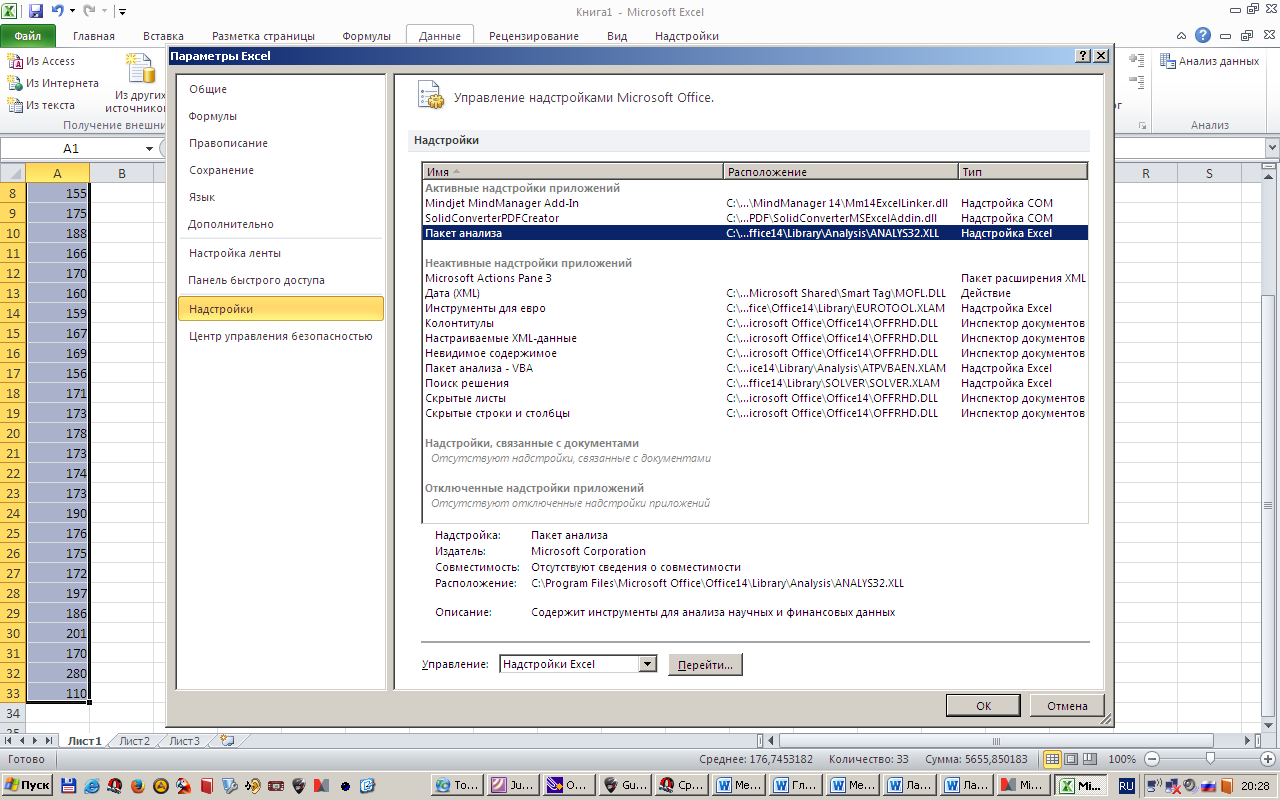Select SolidConverterPDFCreator add-in row

[x=755, y=218]
